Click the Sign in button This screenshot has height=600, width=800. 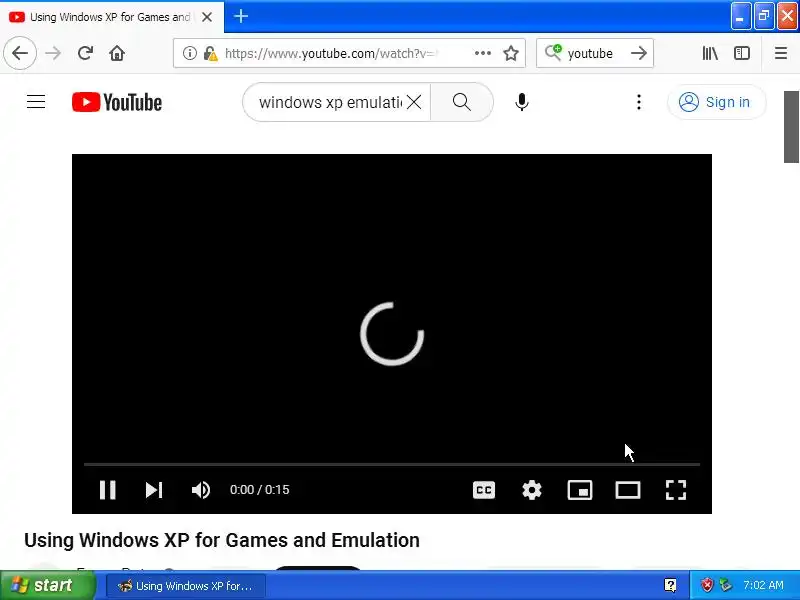(716, 102)
